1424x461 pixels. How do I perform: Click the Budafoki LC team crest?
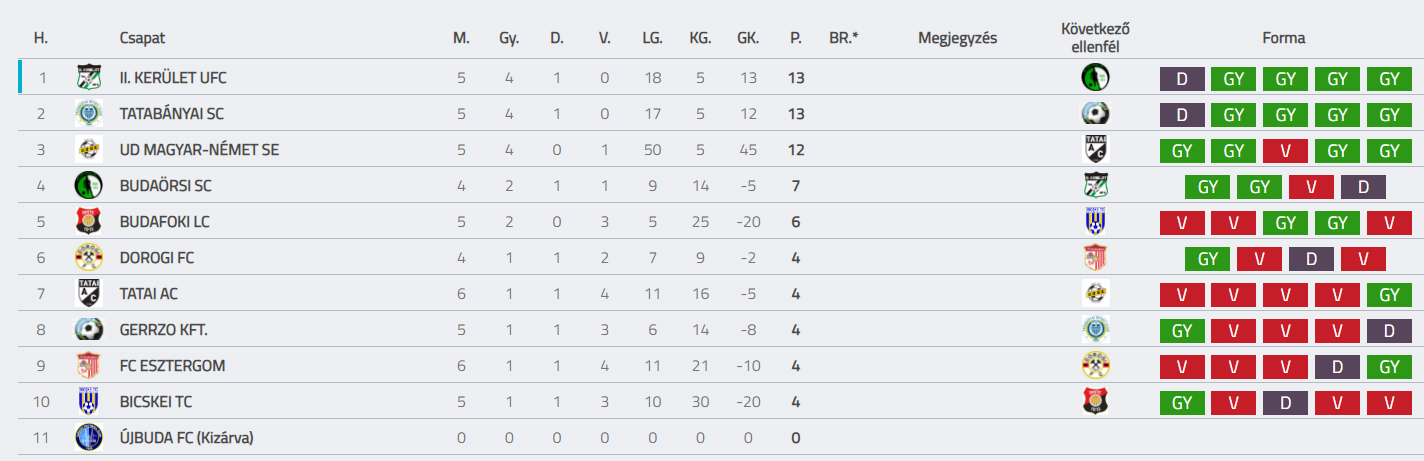89,221
